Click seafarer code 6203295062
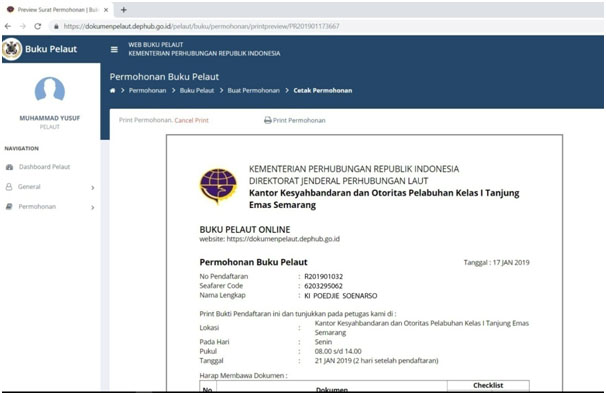 point(323,286)
